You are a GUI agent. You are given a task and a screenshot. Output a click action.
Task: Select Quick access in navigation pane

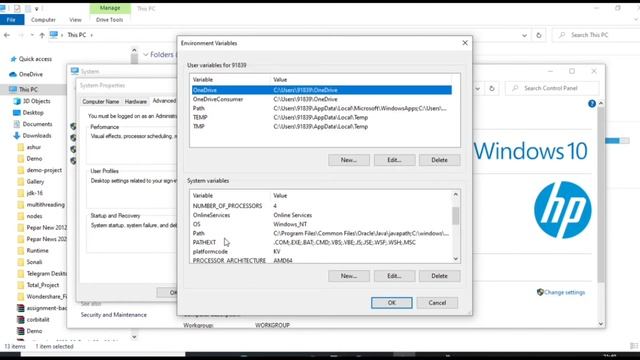coord(35,59)
